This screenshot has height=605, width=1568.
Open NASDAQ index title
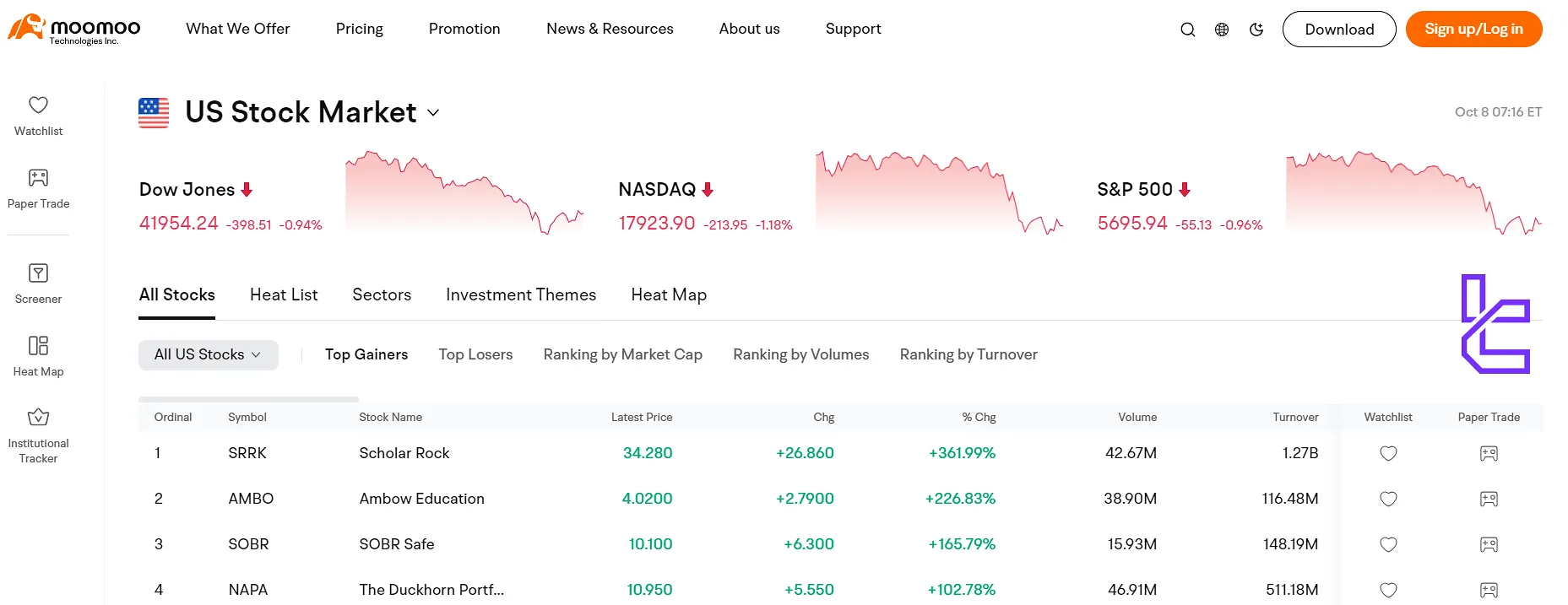(657, 190)
